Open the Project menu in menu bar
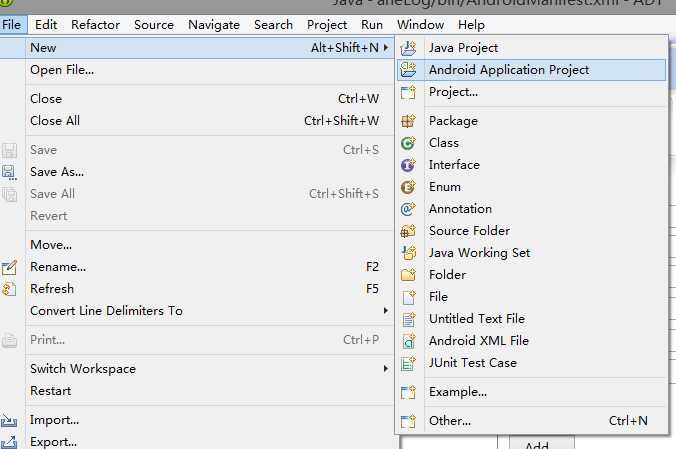 (x=327, y=25)
